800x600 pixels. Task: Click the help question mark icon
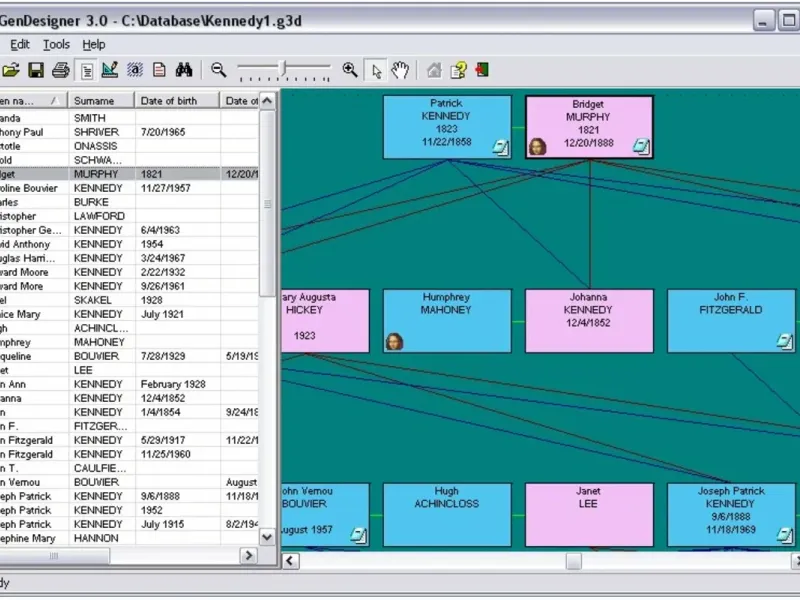coord(458,70)
